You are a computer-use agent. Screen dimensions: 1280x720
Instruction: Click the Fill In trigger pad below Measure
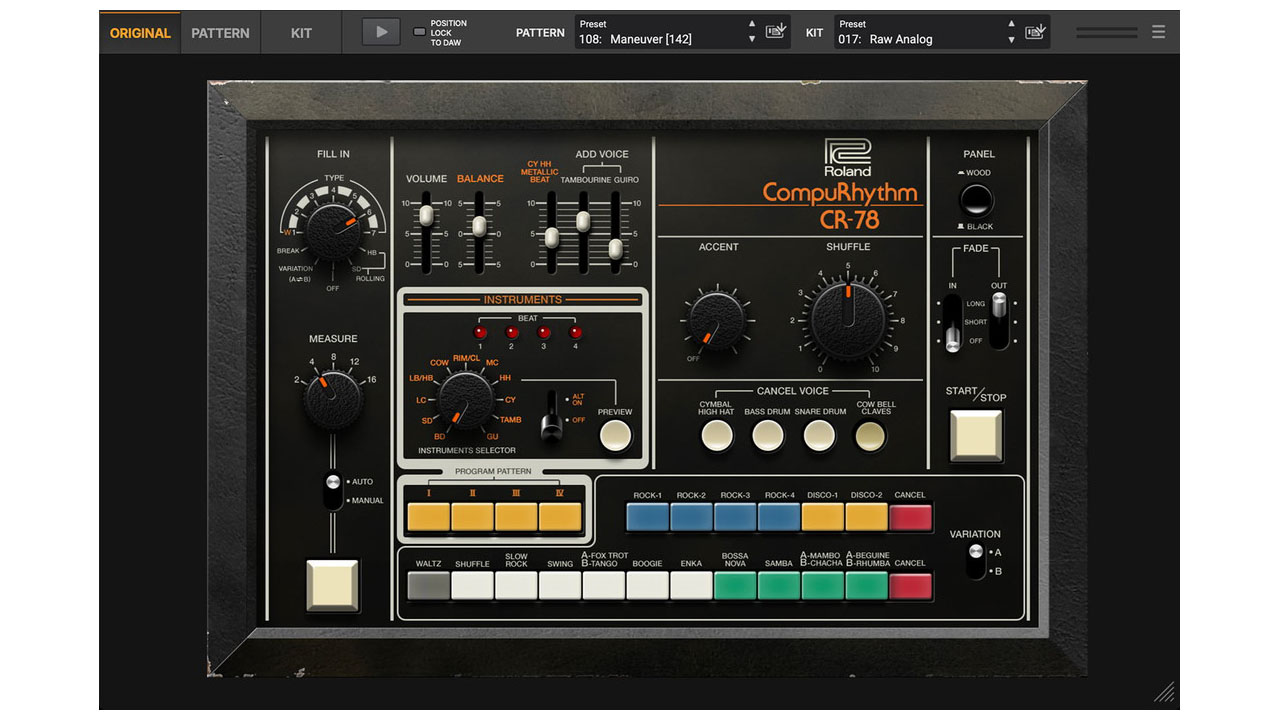(x=332, y=585)
